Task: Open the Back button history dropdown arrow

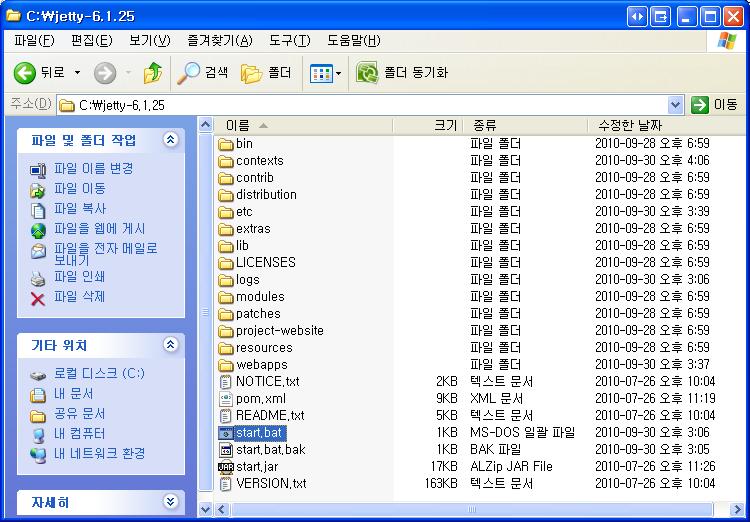Action: tap(78, 73)
